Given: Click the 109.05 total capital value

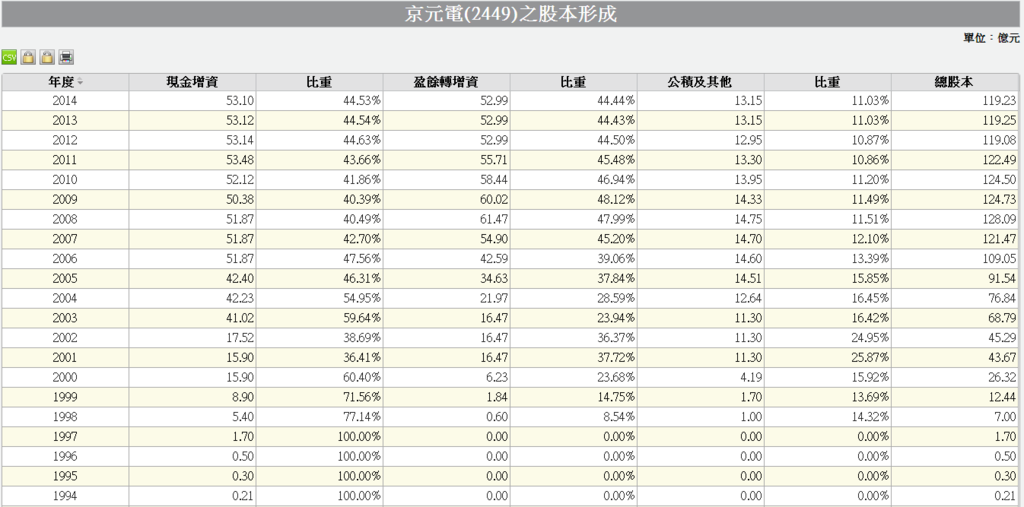Looking at the screenshot, I should (x=999, y=259).
